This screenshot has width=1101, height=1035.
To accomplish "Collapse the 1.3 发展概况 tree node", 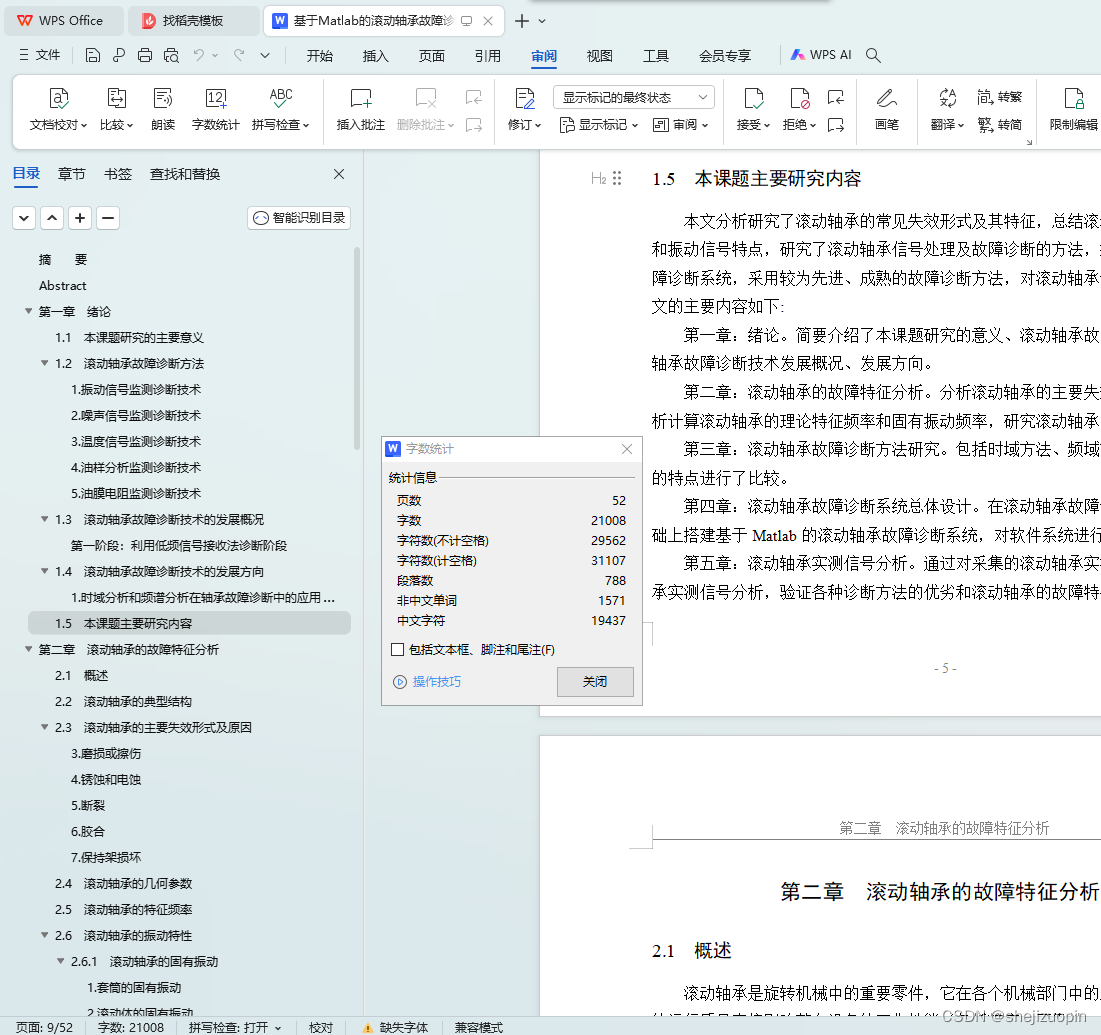I will click(x=45, y=519).
